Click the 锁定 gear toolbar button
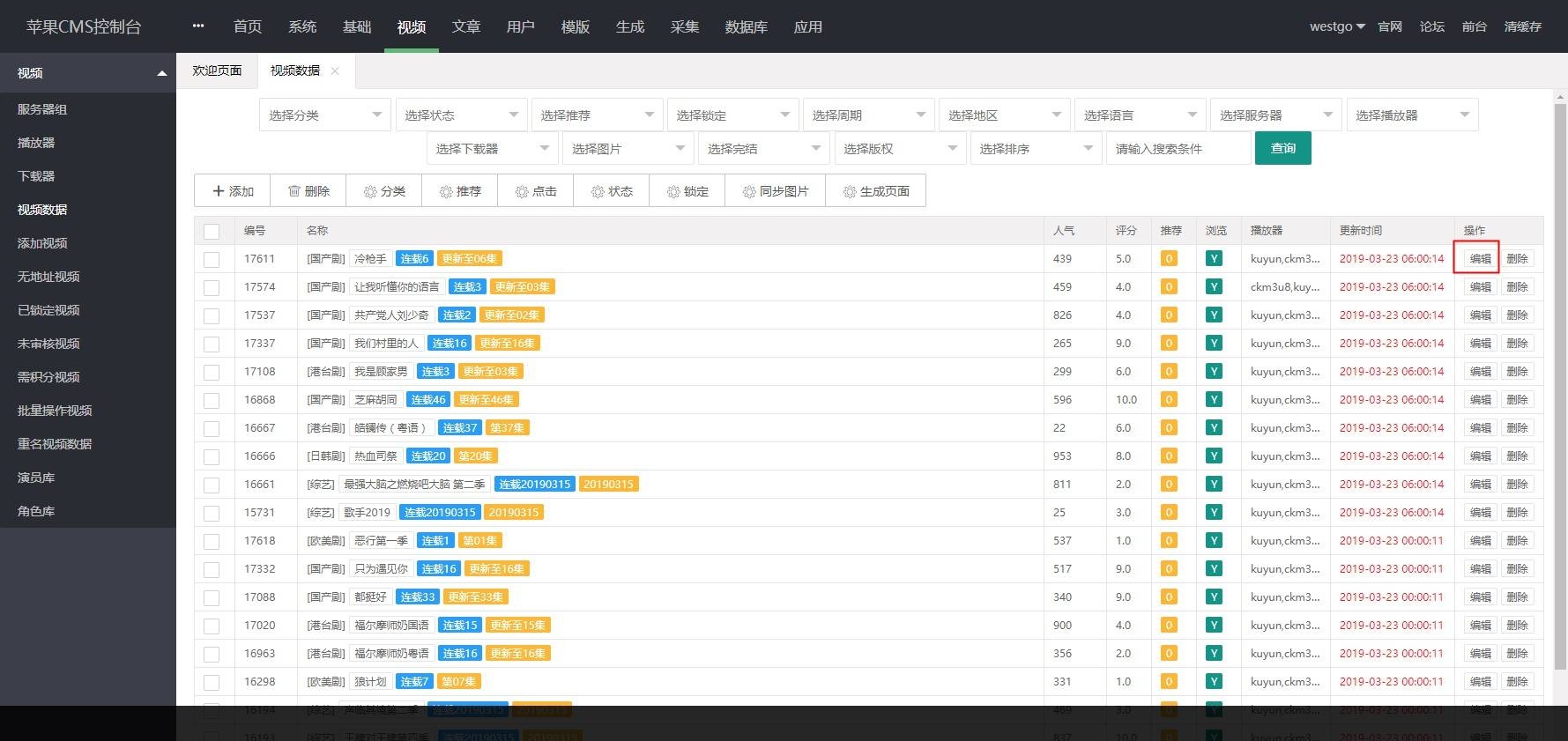The height and width of the screenshot is (741, 1568). pyautogui.click(x=687, y=191)
